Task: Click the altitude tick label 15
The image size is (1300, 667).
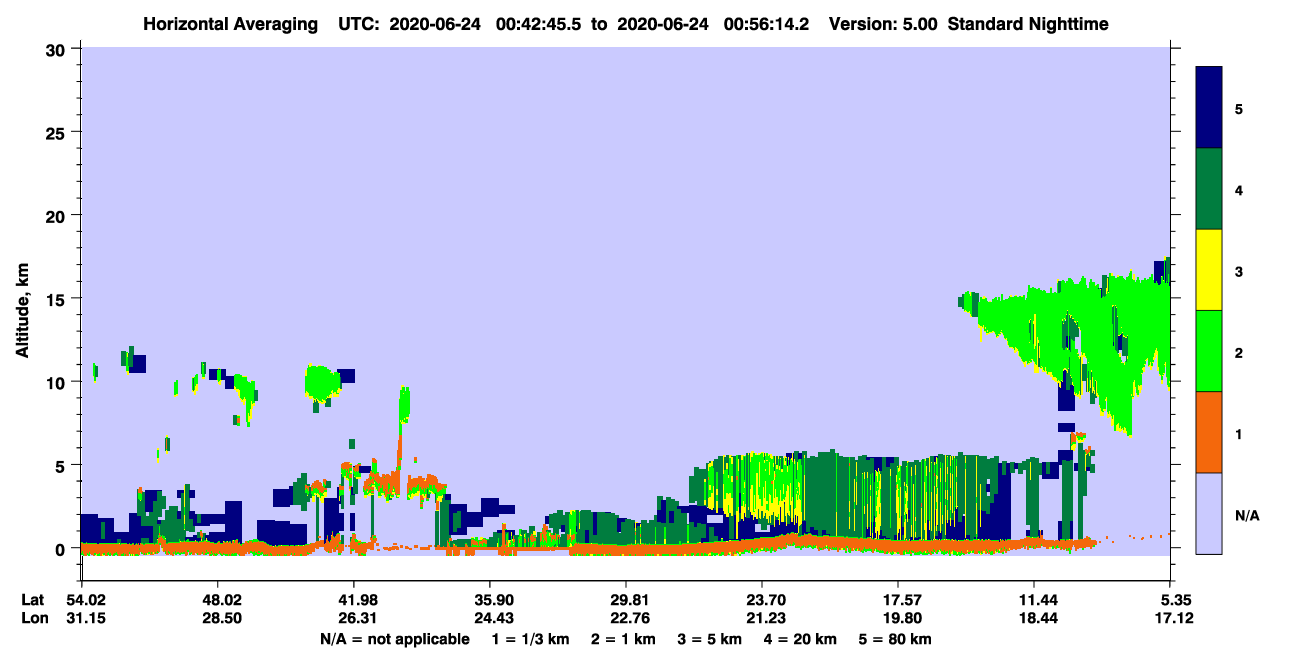Action: 58,298
